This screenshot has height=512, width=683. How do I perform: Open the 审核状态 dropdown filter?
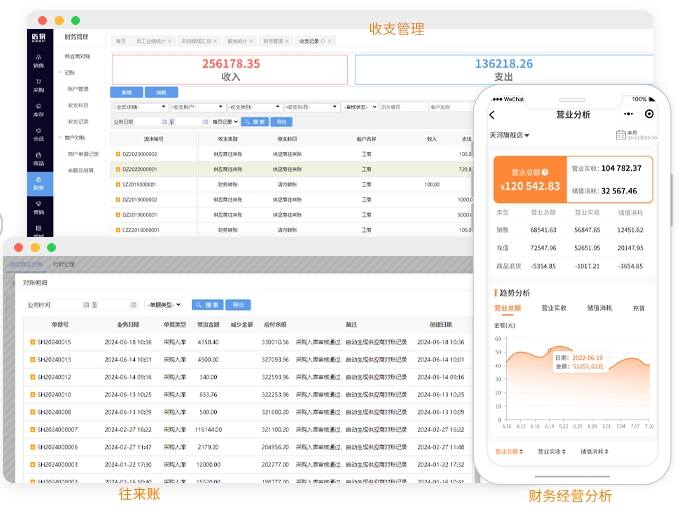tap(360, 107)
